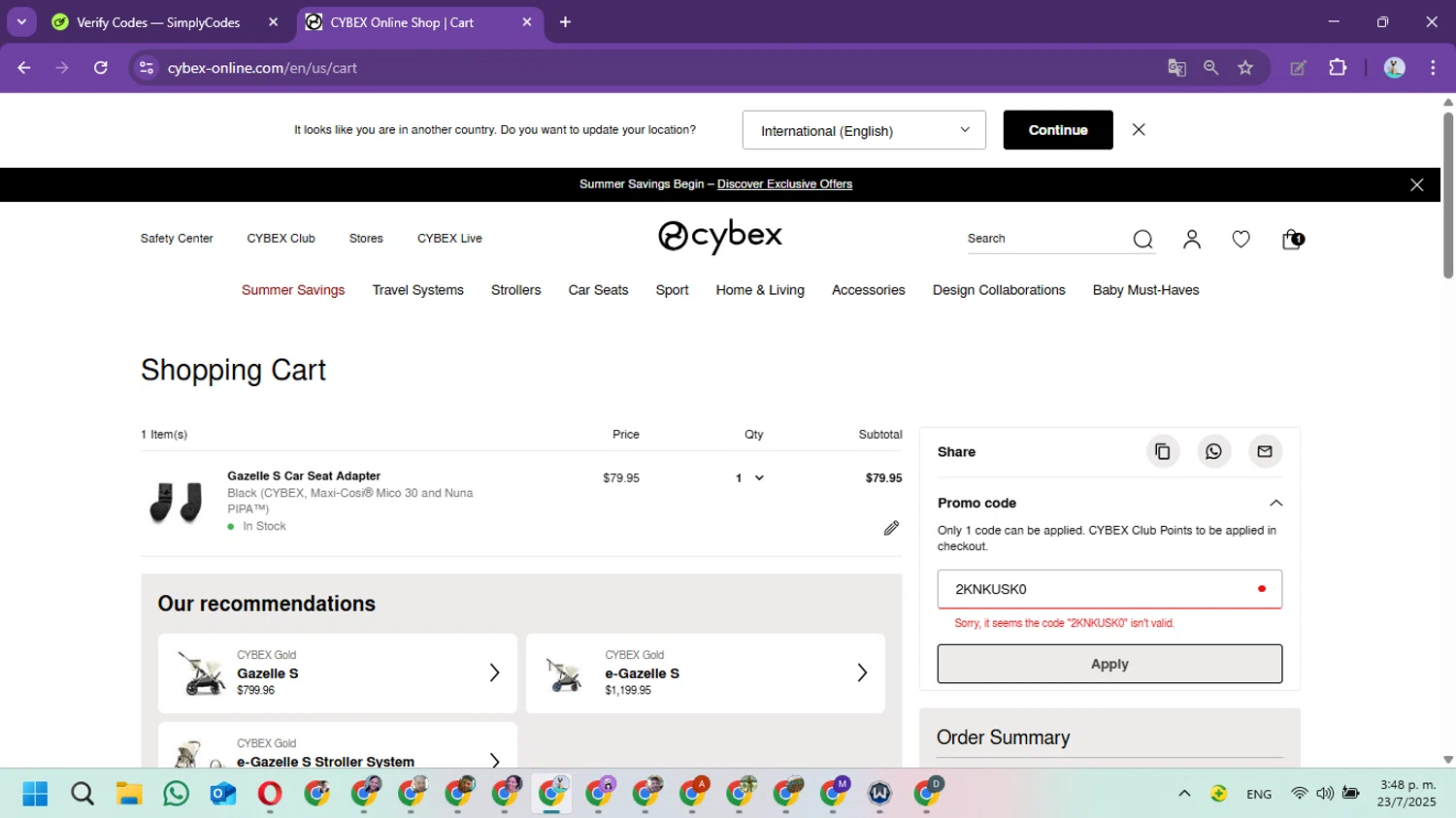Reload the page

(101, 68)
